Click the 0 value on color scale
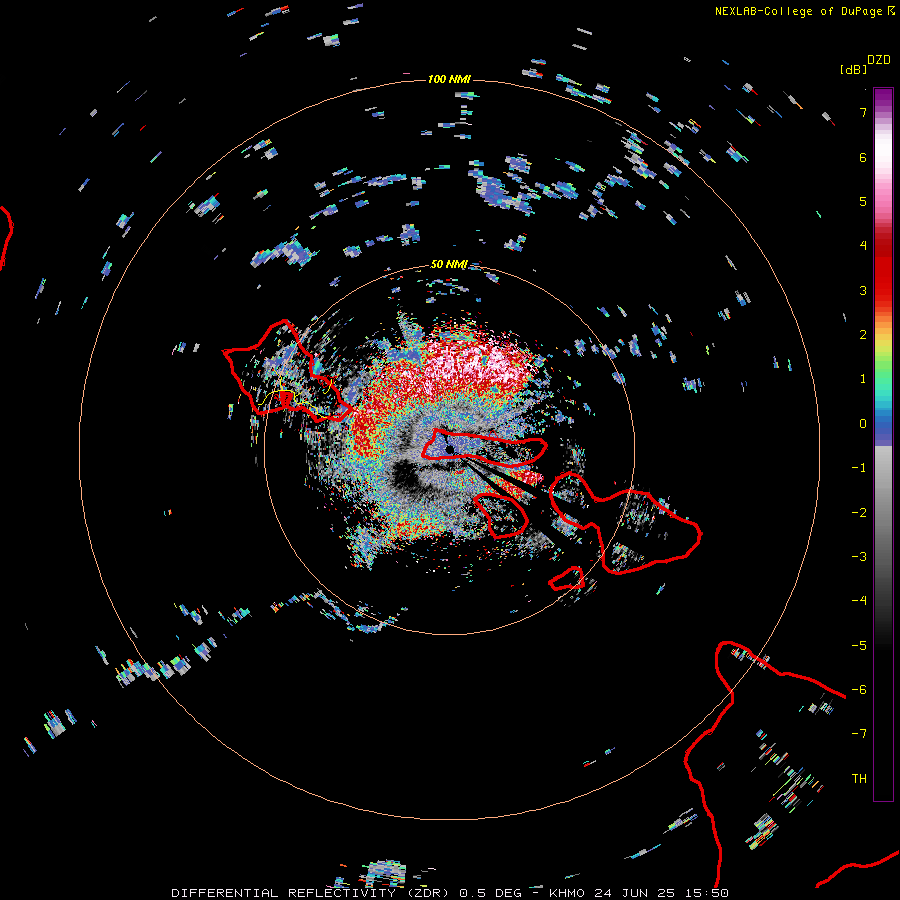Screen dimensions: 900x900 [x=863, y=424]
